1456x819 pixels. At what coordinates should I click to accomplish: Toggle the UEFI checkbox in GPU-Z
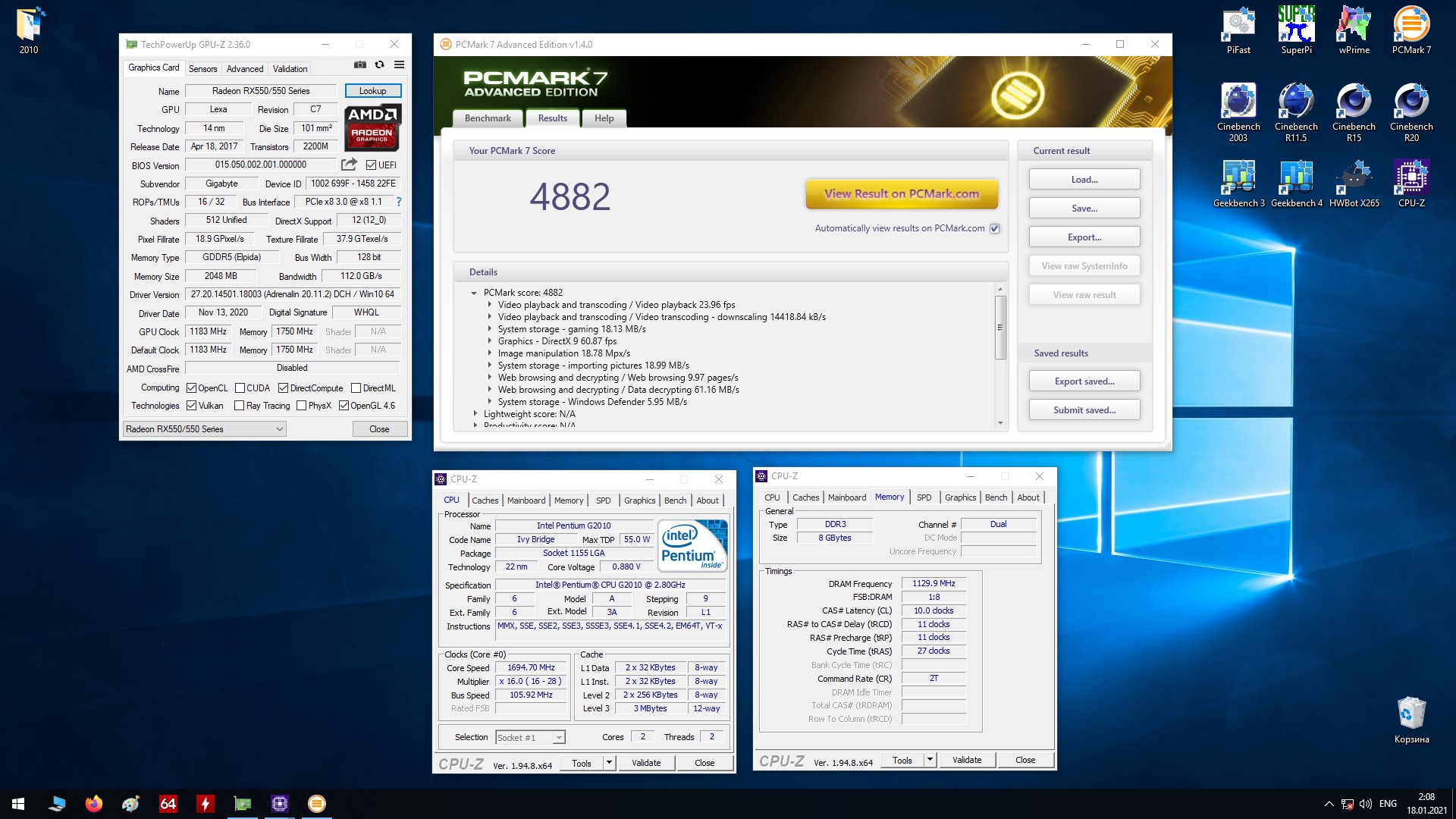[x=372, y=165]
